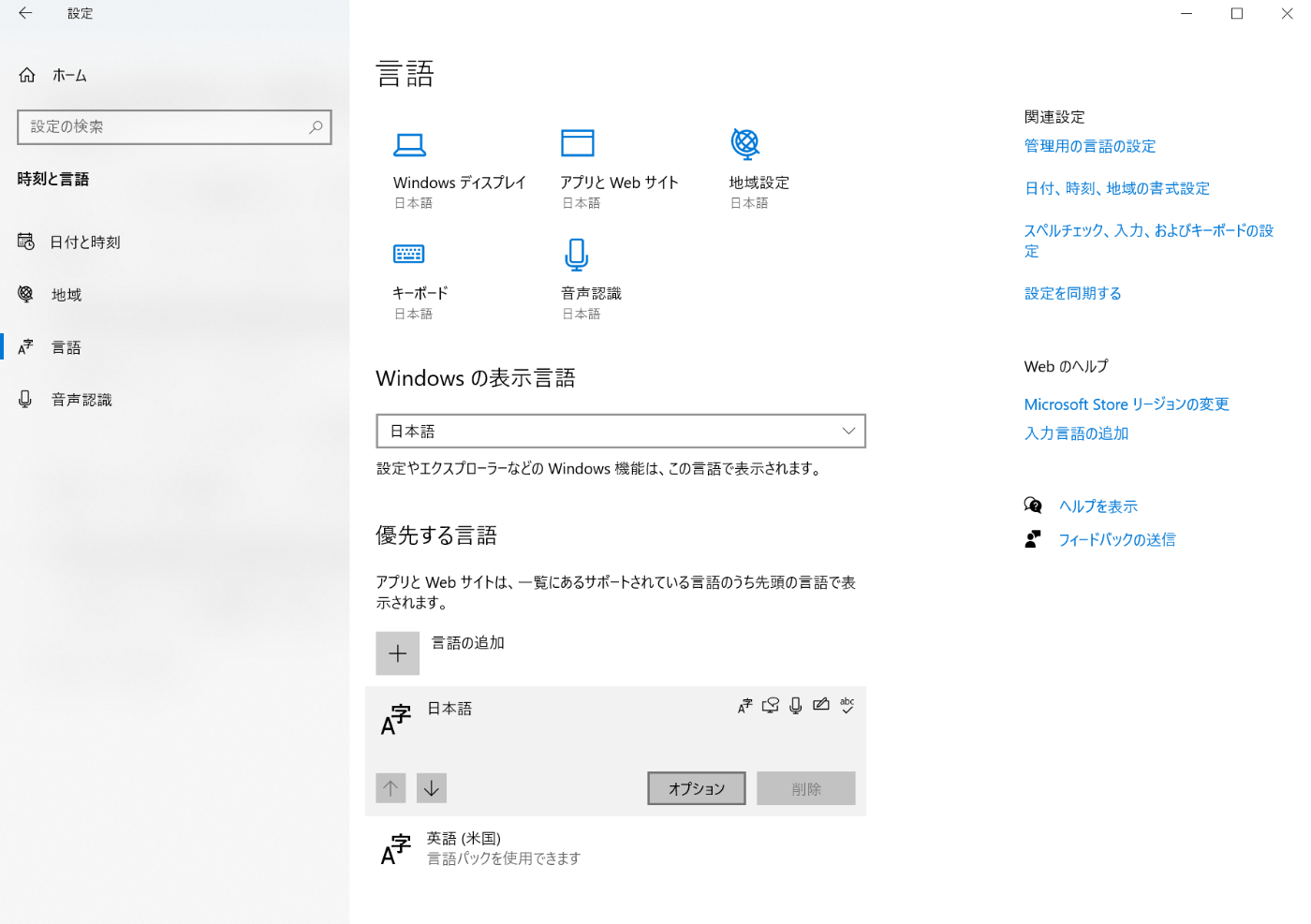Open Microsoft Store リージョンの変更 link
This screenshot has width=1311, height=924.
pos(1127,404)
